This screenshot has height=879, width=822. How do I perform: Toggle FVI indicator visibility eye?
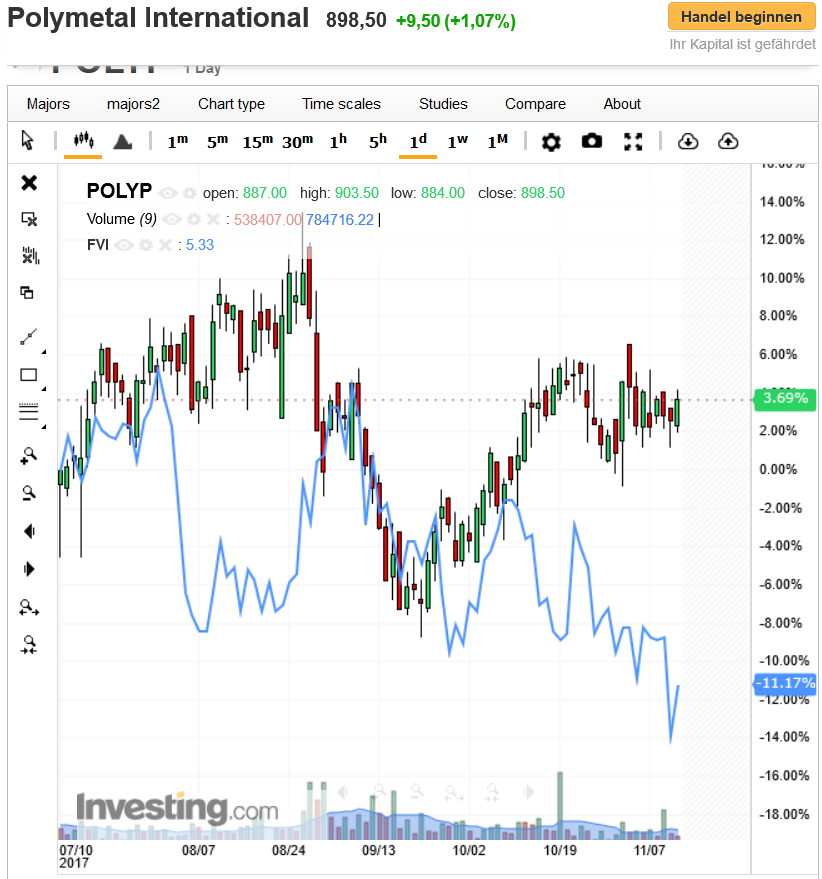[x=124, y=245]
